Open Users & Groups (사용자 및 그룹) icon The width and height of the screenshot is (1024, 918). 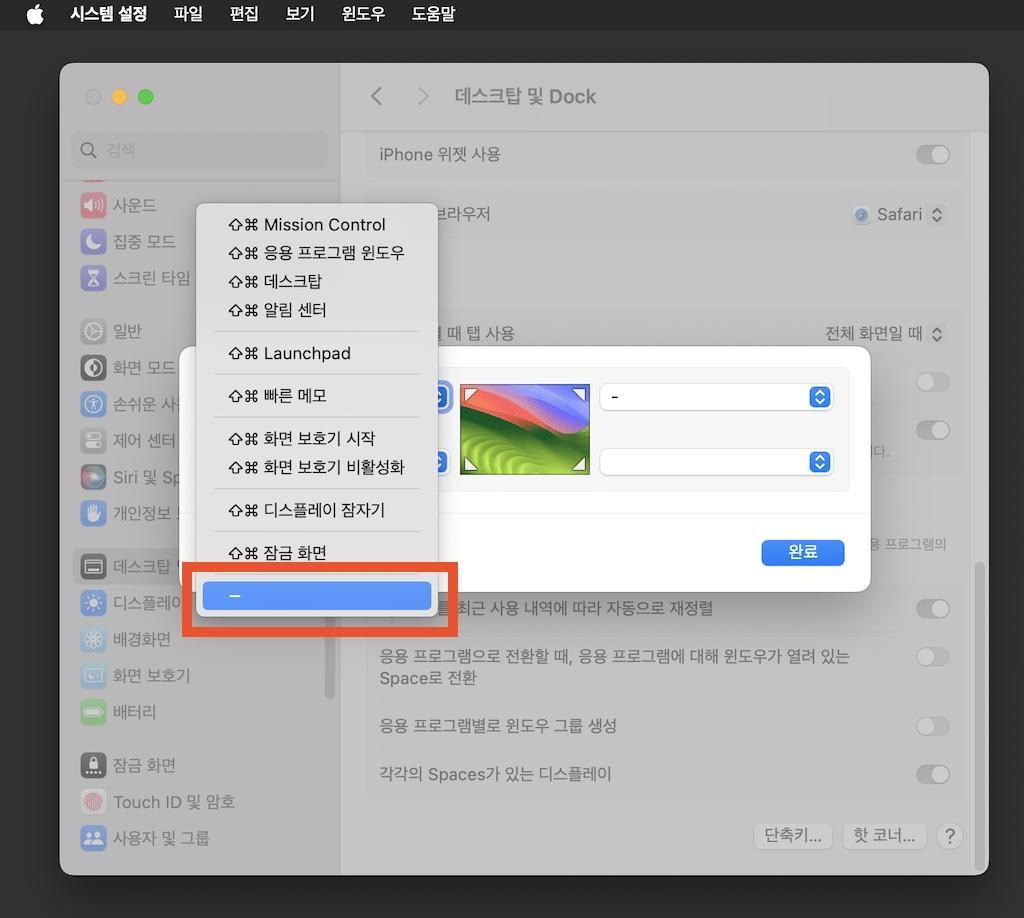(x=93, y=838)
